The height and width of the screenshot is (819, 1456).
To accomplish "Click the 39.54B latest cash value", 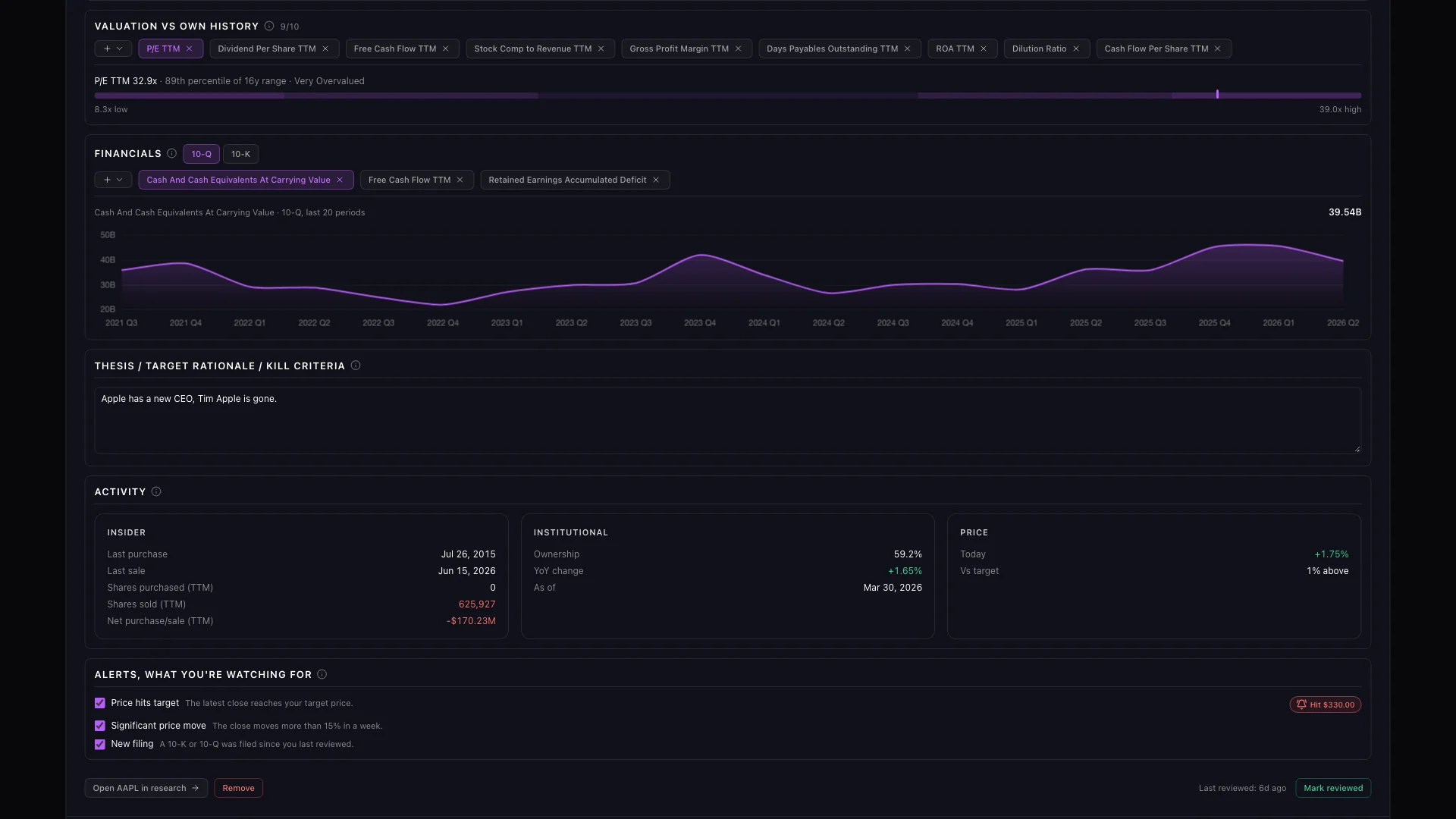I will coord(1345,212).
